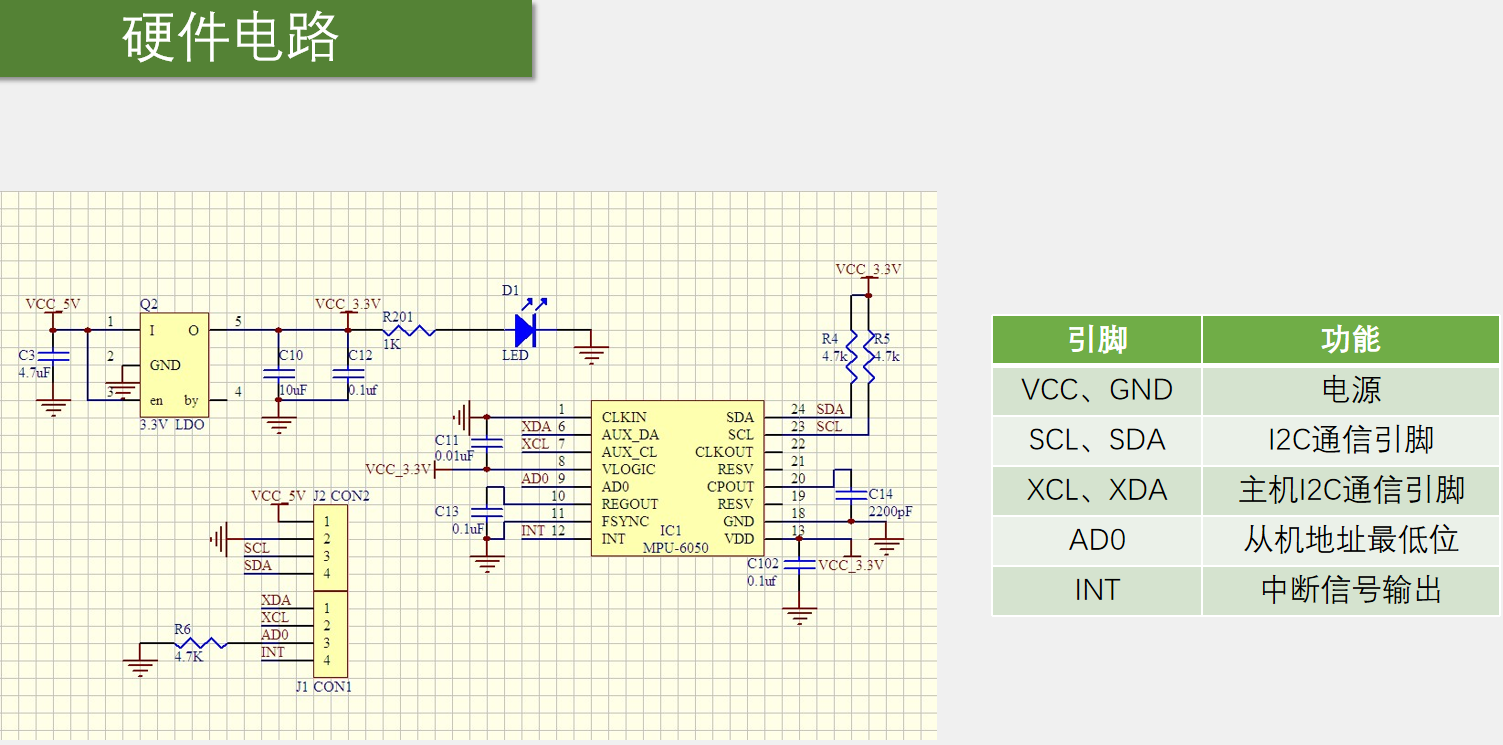The width and height of the screenshot is (1503, 745).
Task: Select the C11 0.01uF capacitor symbol
Action: (487, 443)
